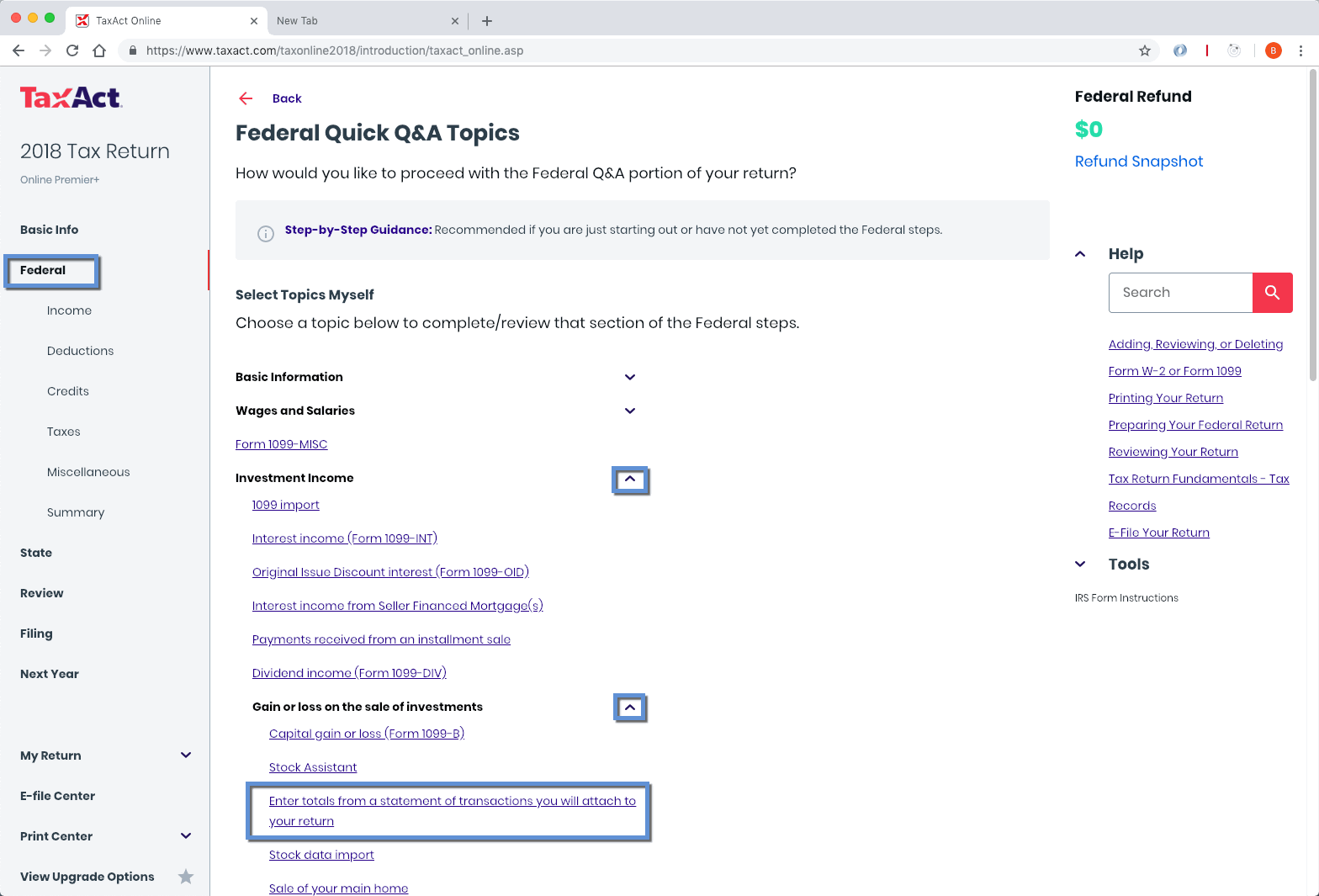Expand the Wages and Salaries topic
Viewport: 1319px width, 896px height.
pyautogui.click(x=630, y=411)
